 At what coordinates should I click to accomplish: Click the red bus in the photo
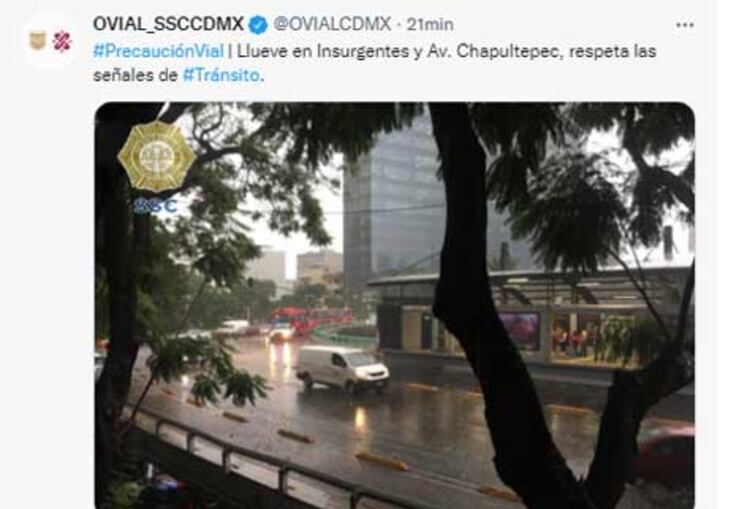311,319
